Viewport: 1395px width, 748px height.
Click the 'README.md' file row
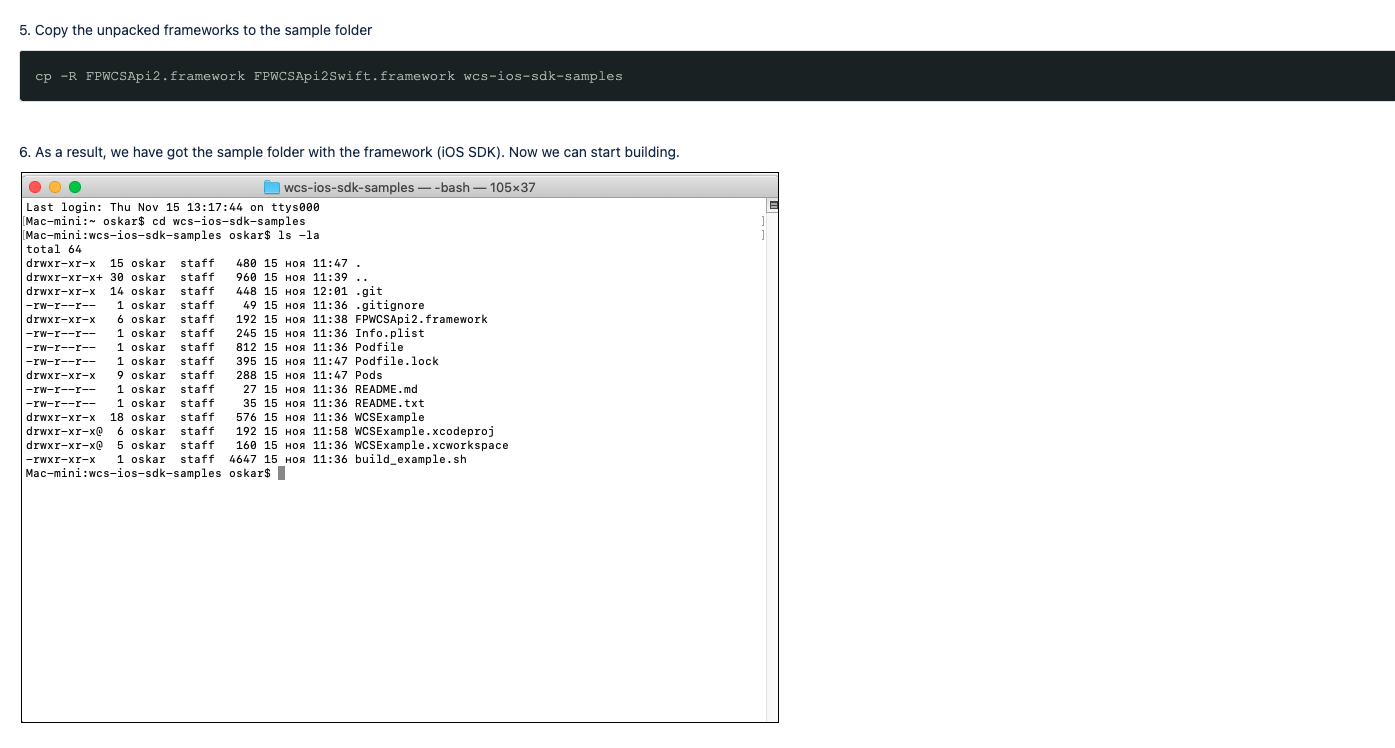click(x=222, y=389)
